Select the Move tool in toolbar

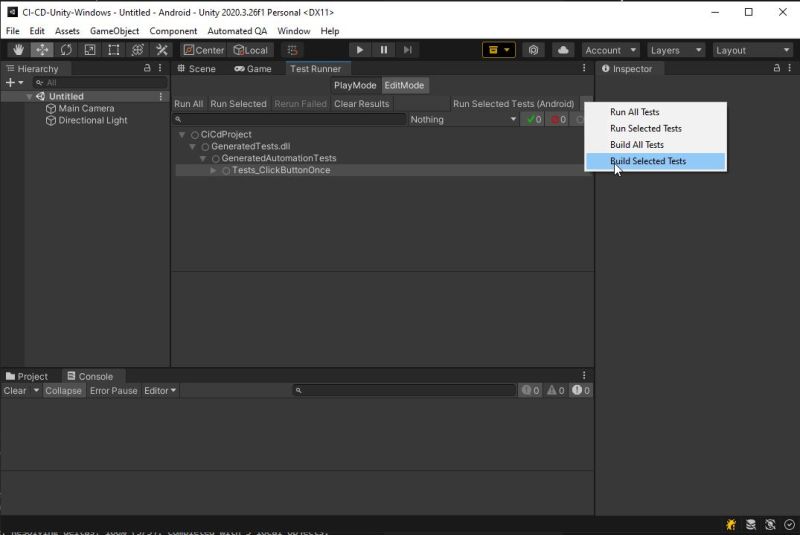42,50
